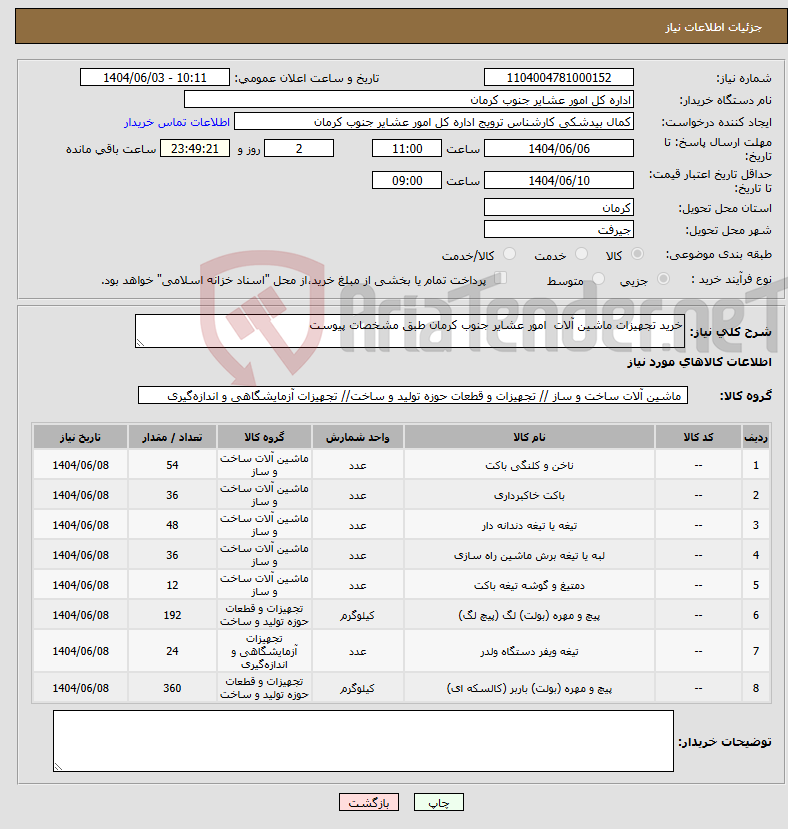Click item name دمتیغ و گوشه تیغه باکت
The width and height of the screenshot is (788, 829).
pyautogui.click(x=529, y=585)
